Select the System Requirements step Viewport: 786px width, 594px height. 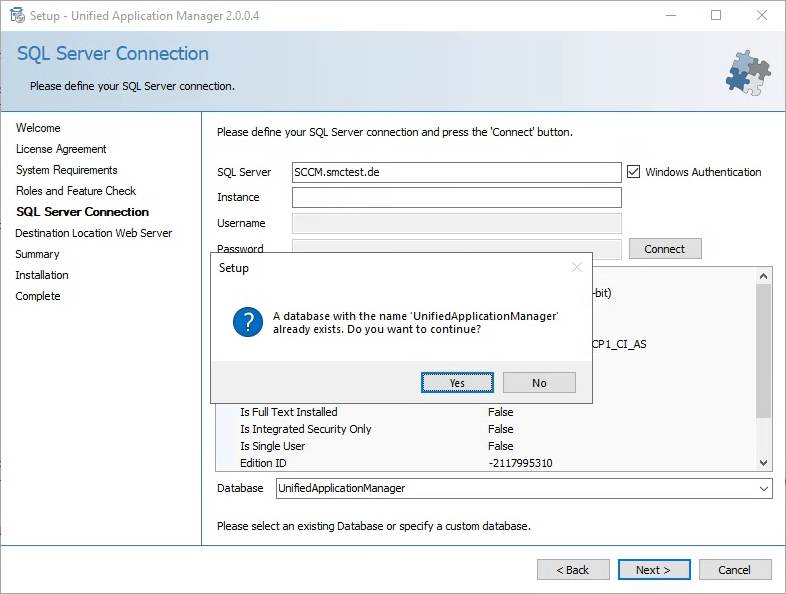click(x=67, y=170)
